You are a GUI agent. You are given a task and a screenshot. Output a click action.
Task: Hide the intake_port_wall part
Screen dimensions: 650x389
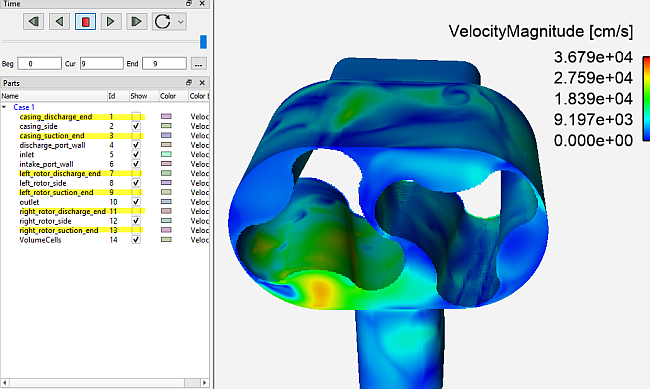pyautogui.click(x=136, y=164)
